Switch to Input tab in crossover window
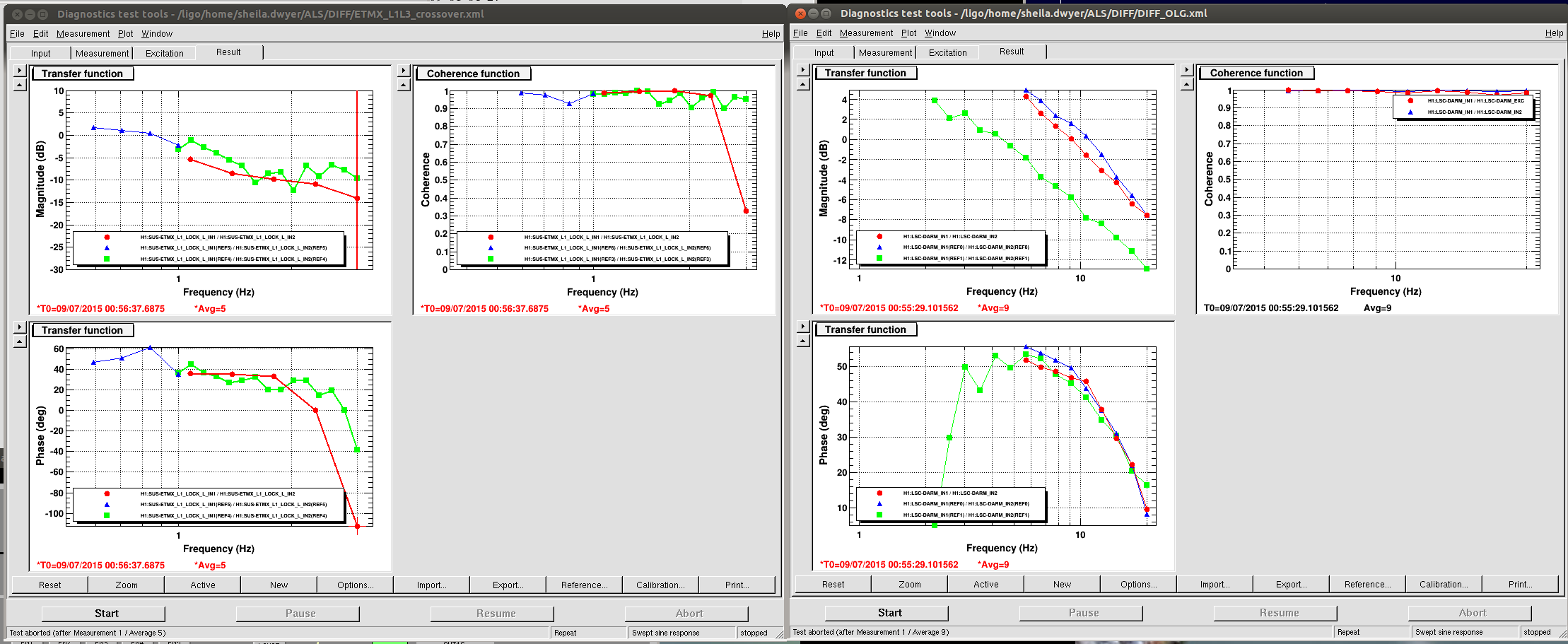The width and height of the screenshot is (1568, 644). [40, 53]
